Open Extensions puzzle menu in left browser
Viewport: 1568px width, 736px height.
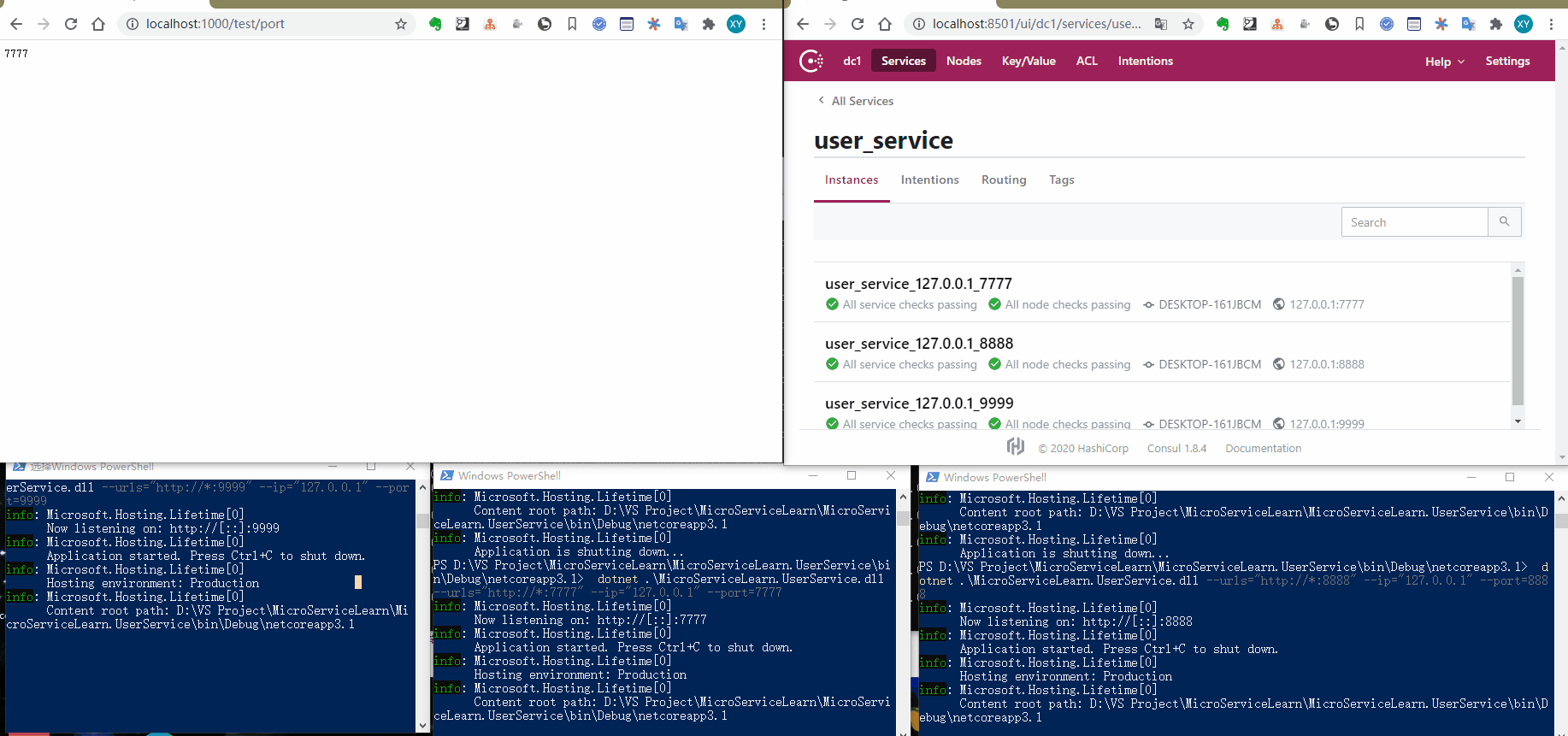pos(709,24)
